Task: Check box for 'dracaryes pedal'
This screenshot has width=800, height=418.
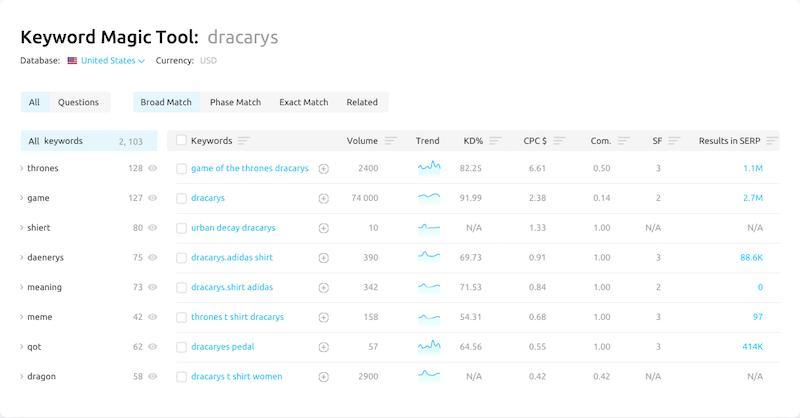Action: pos(181,347)
